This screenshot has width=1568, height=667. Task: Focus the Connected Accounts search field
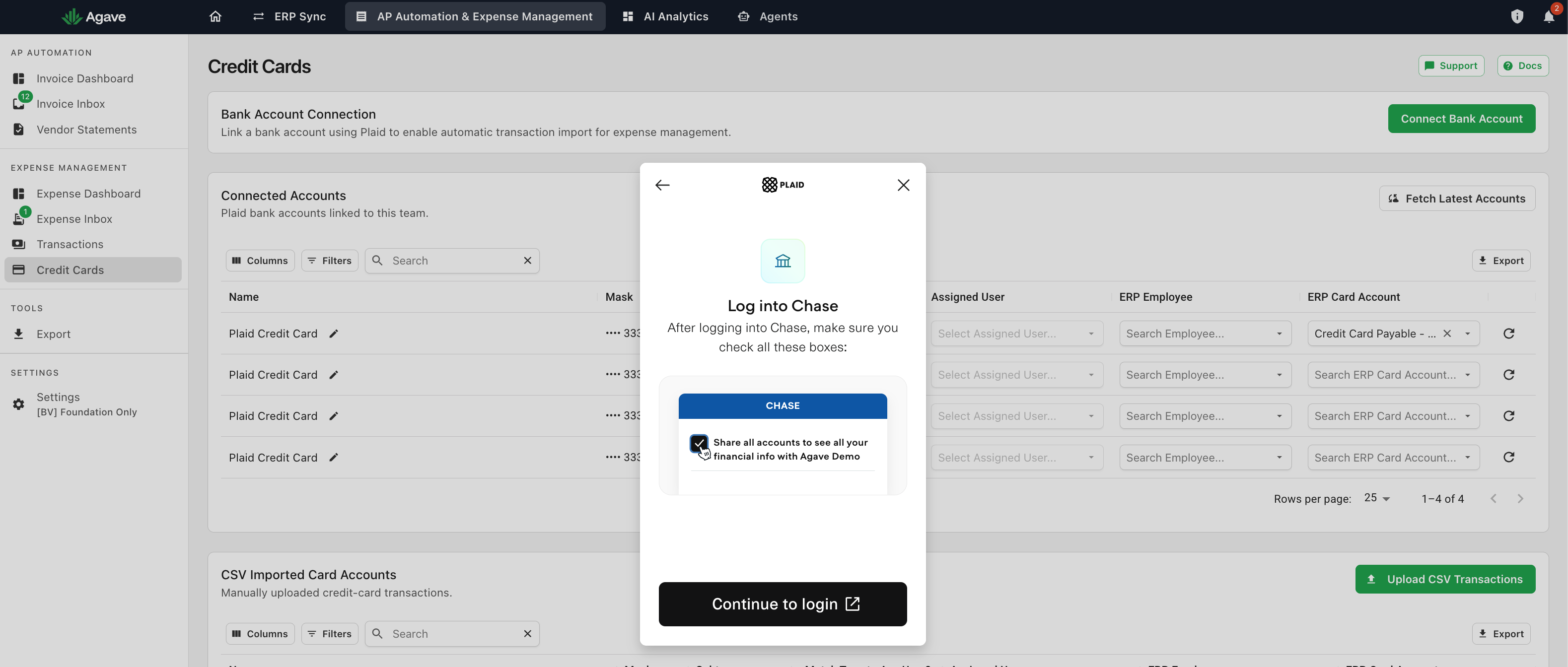(x=453, y=261)
